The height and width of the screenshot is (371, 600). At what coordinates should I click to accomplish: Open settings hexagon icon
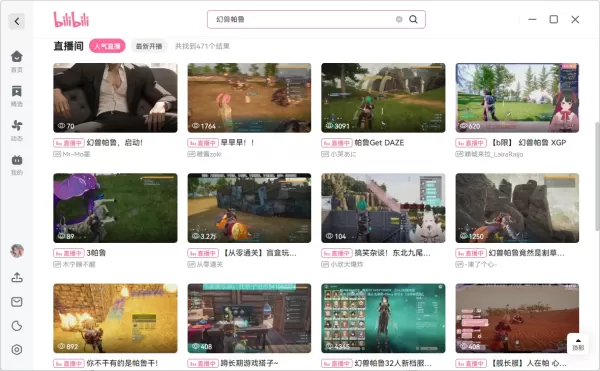tap(17, 350)
